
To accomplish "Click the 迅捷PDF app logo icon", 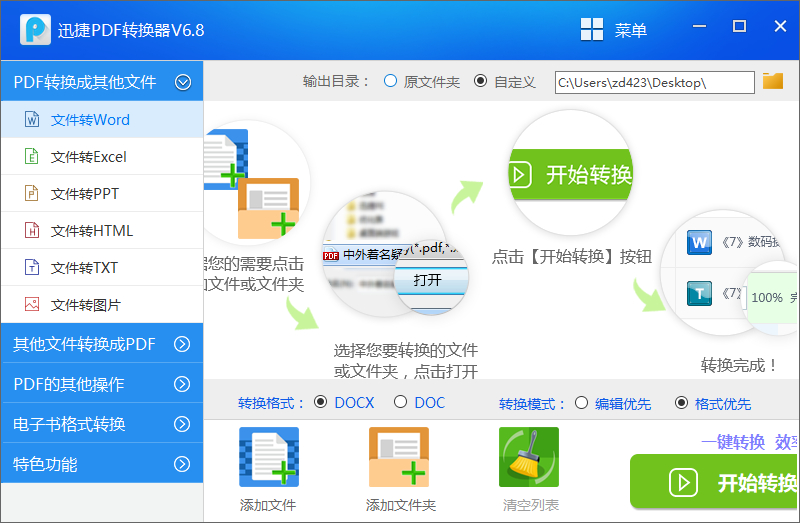I will click(38, 30).
